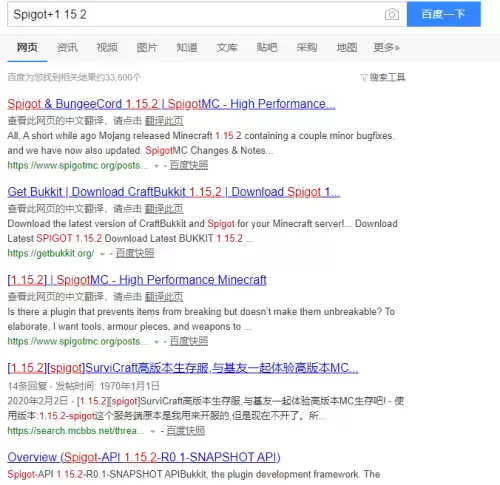Click the search input field with Spigot+1.15.2
The image size is (500, 485).
[x=197, y=14]
